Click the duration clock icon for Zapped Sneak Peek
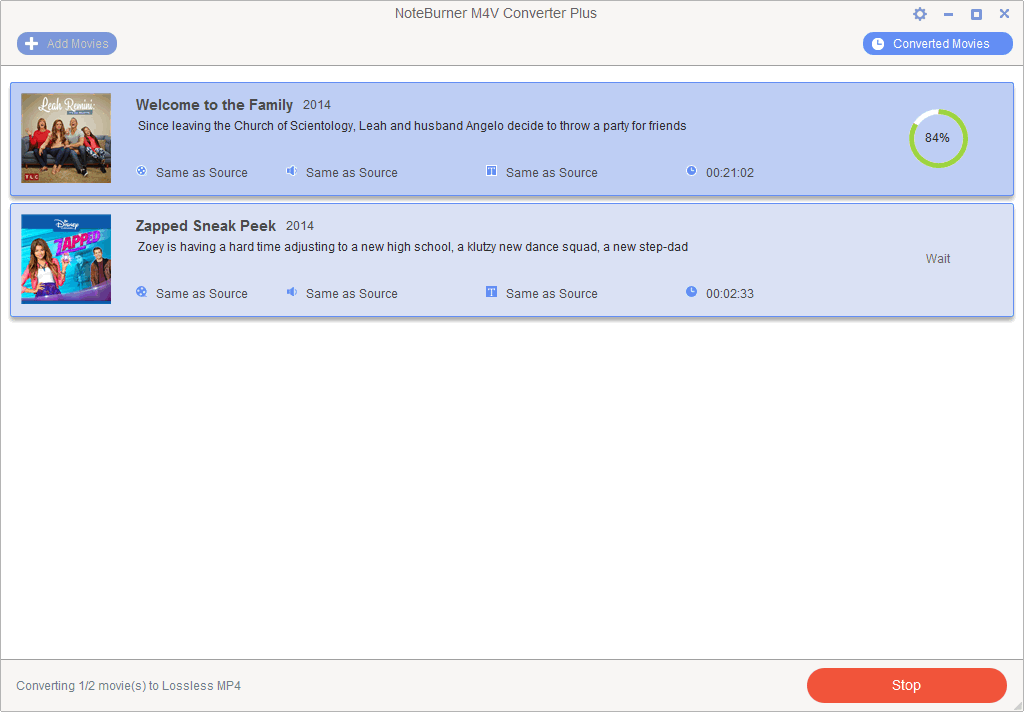 (691, 292)
